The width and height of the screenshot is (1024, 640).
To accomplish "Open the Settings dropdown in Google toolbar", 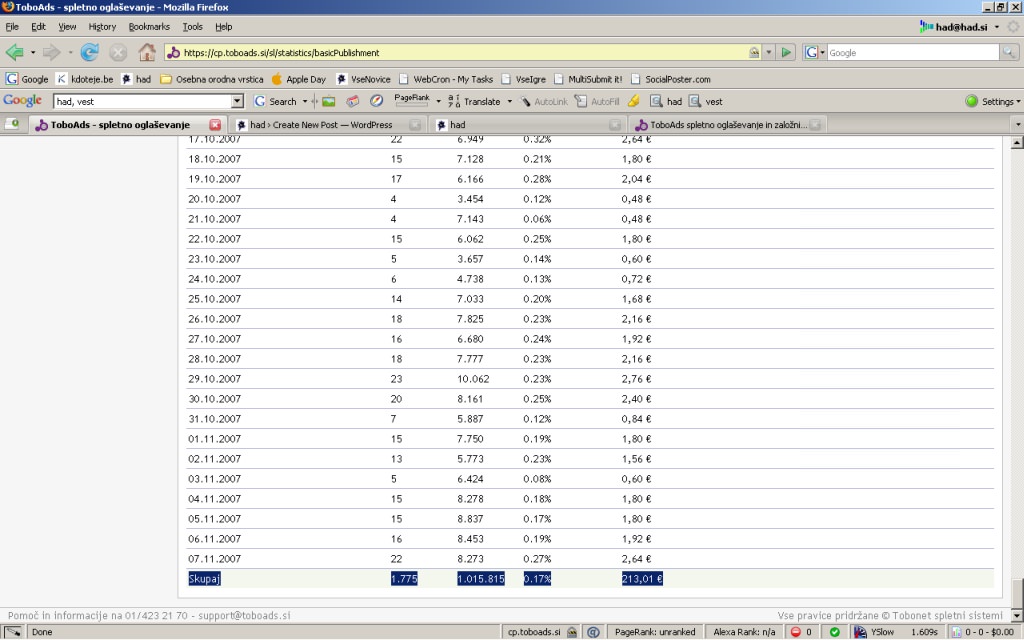I will pyautogui.click(x=992, y=101).
